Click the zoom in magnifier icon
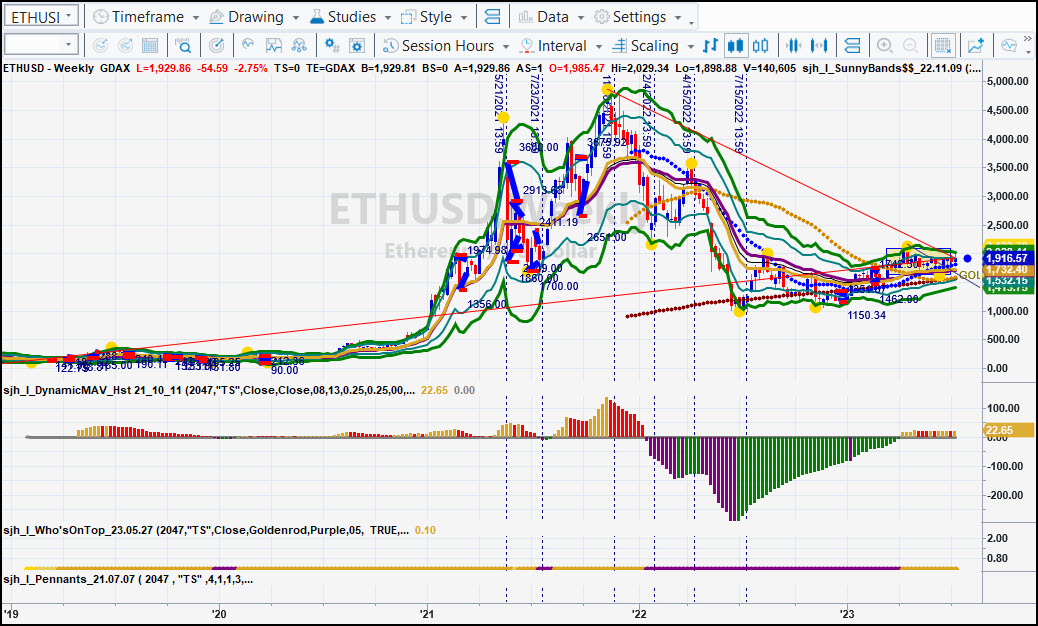Image resolution: width=1038 pixels, height=626 pixels. click(x=884, y=45)
